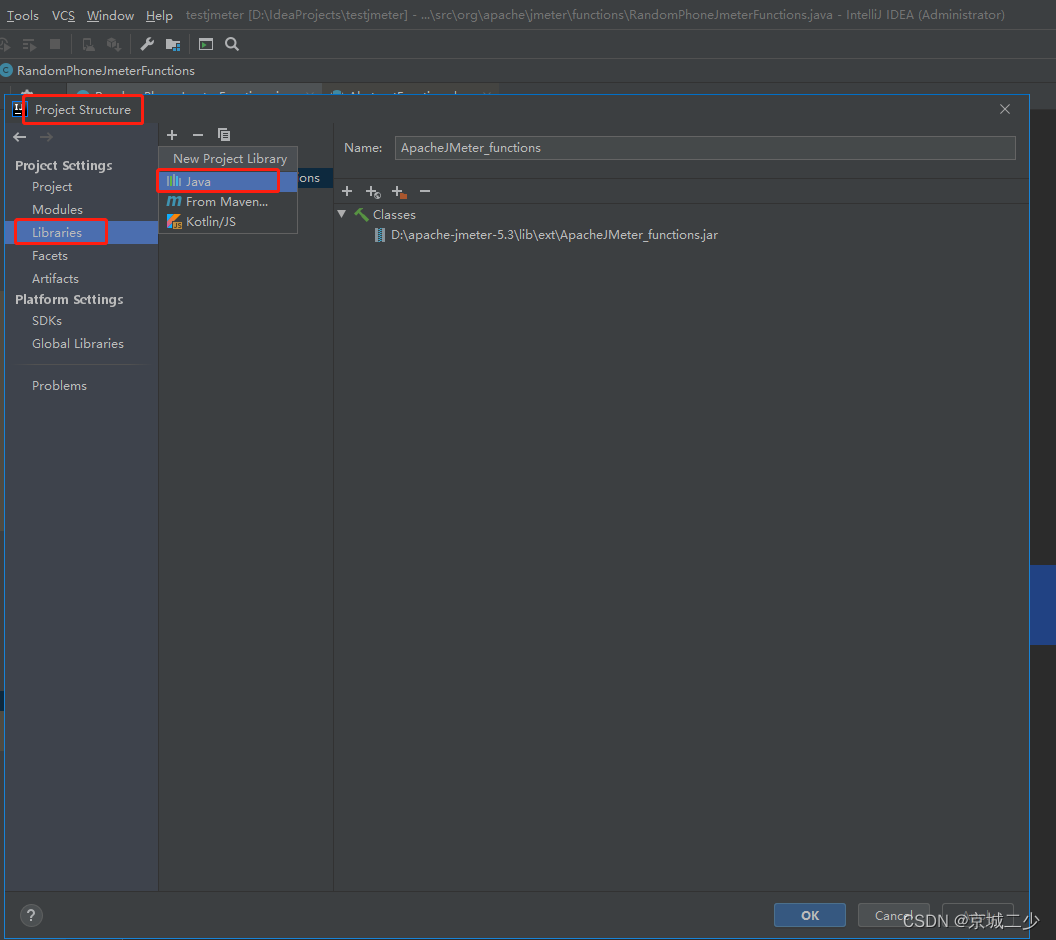Click the Java library bars icon
Viewport: 1056px width, 940px height.
(174, 181)
